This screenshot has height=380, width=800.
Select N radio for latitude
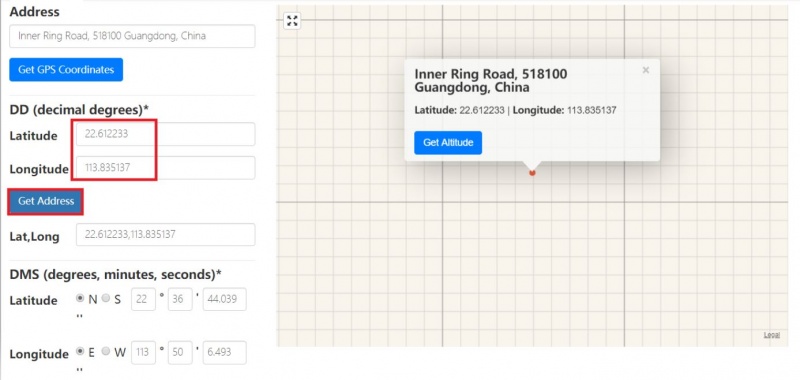pos(80,298)
